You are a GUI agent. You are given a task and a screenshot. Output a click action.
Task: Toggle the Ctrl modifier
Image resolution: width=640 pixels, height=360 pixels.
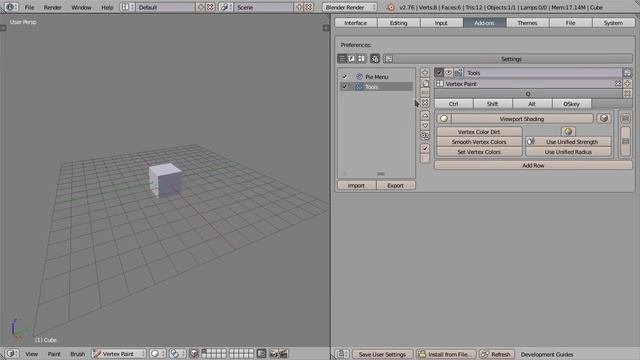pyautogui.click(x=453, y=104)
